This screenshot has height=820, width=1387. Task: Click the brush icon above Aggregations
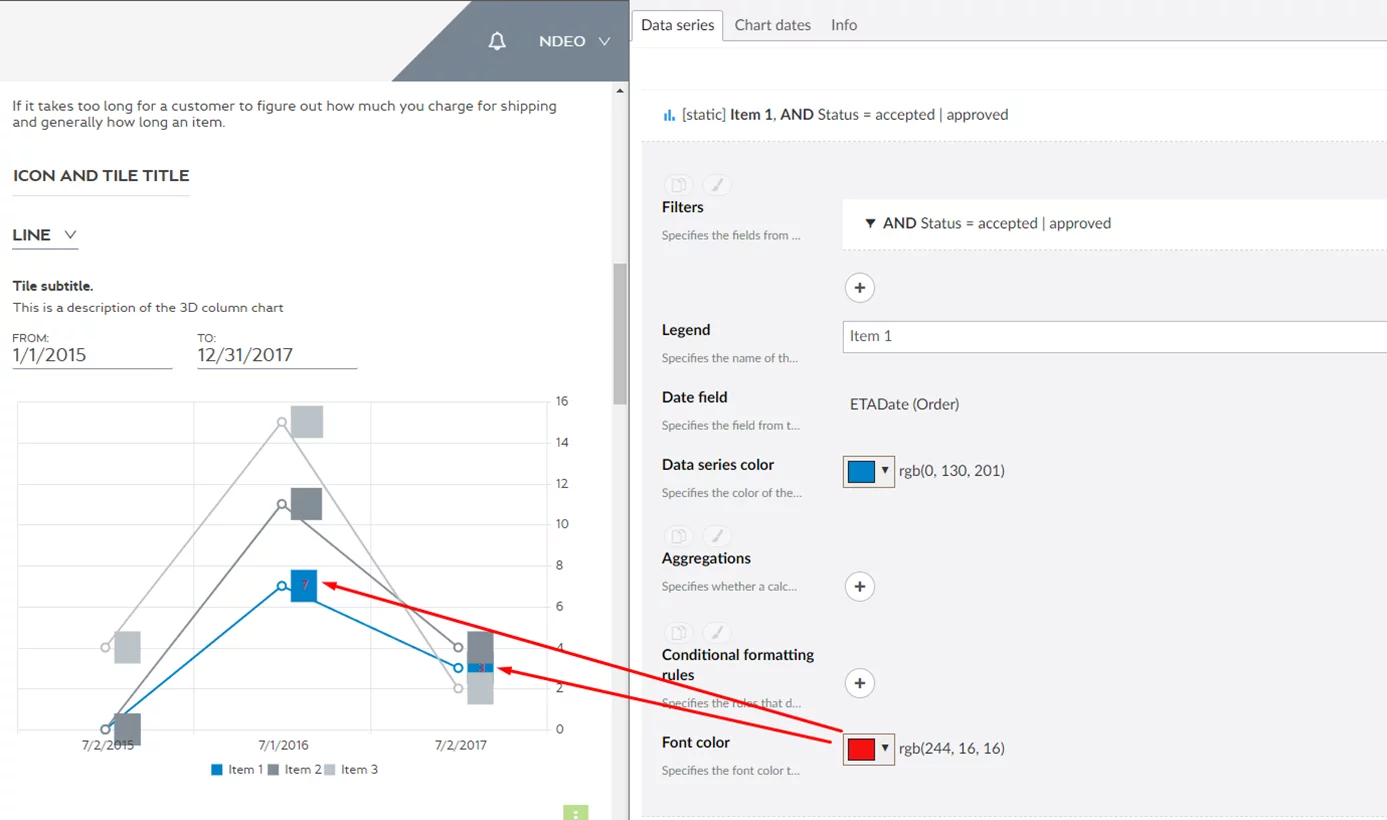[x=716, y=536]
